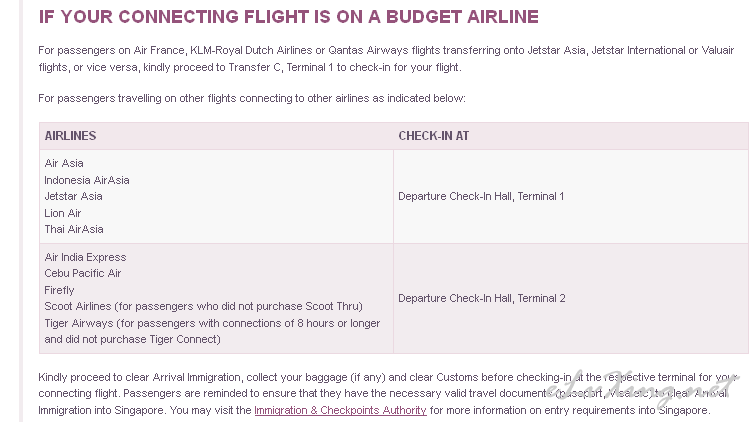
Task: Select the Air Asia entry
Action: pos(64,163)
